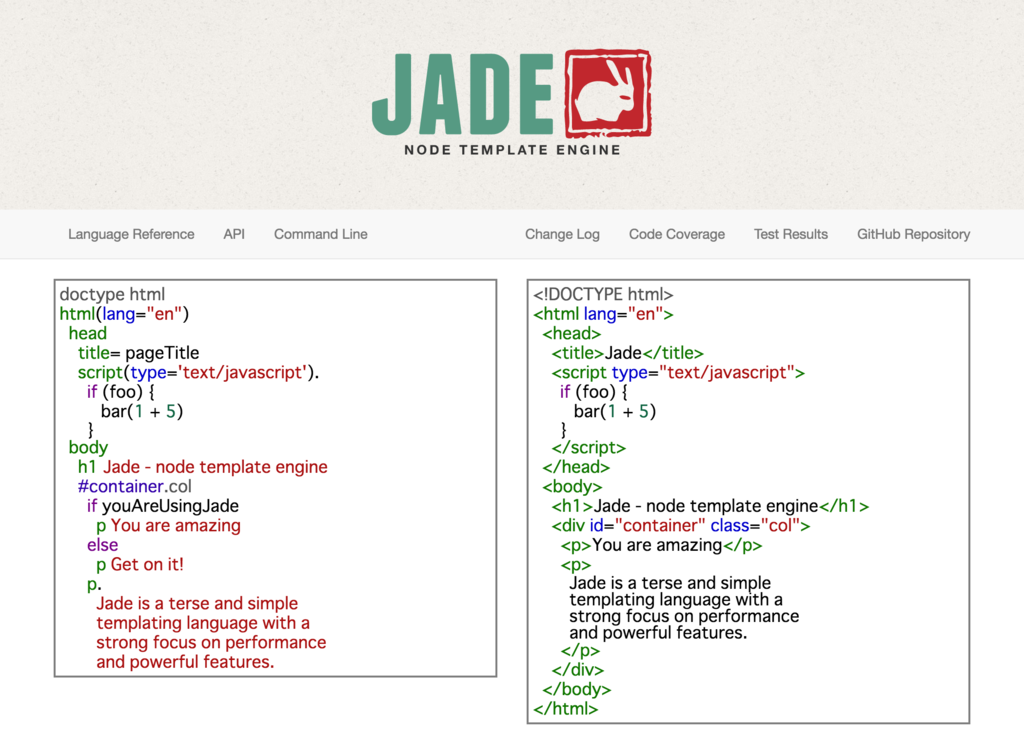Click the 'else' keyword line
Screen dimensions: 1024x737
coord(103,545)
